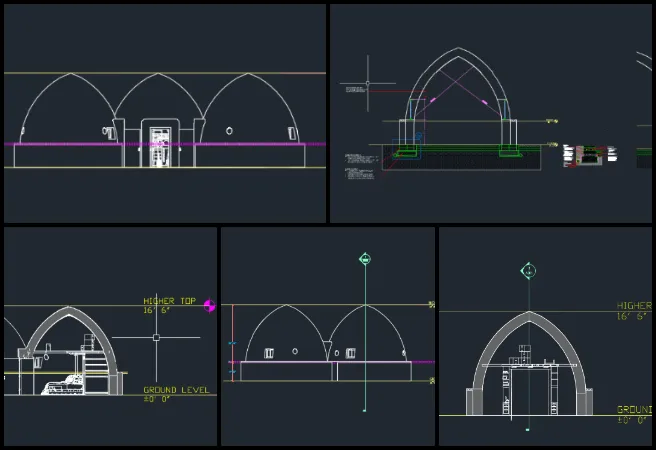Open the two-dome elevation drawing
Screen dimensions: 656x450
[x=327, y=336]
